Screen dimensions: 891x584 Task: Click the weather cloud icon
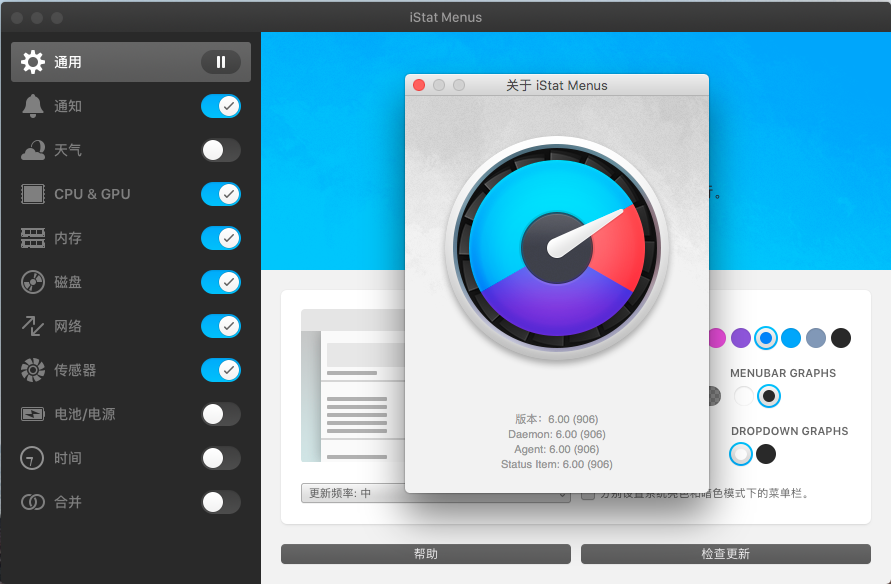[33, 150]
